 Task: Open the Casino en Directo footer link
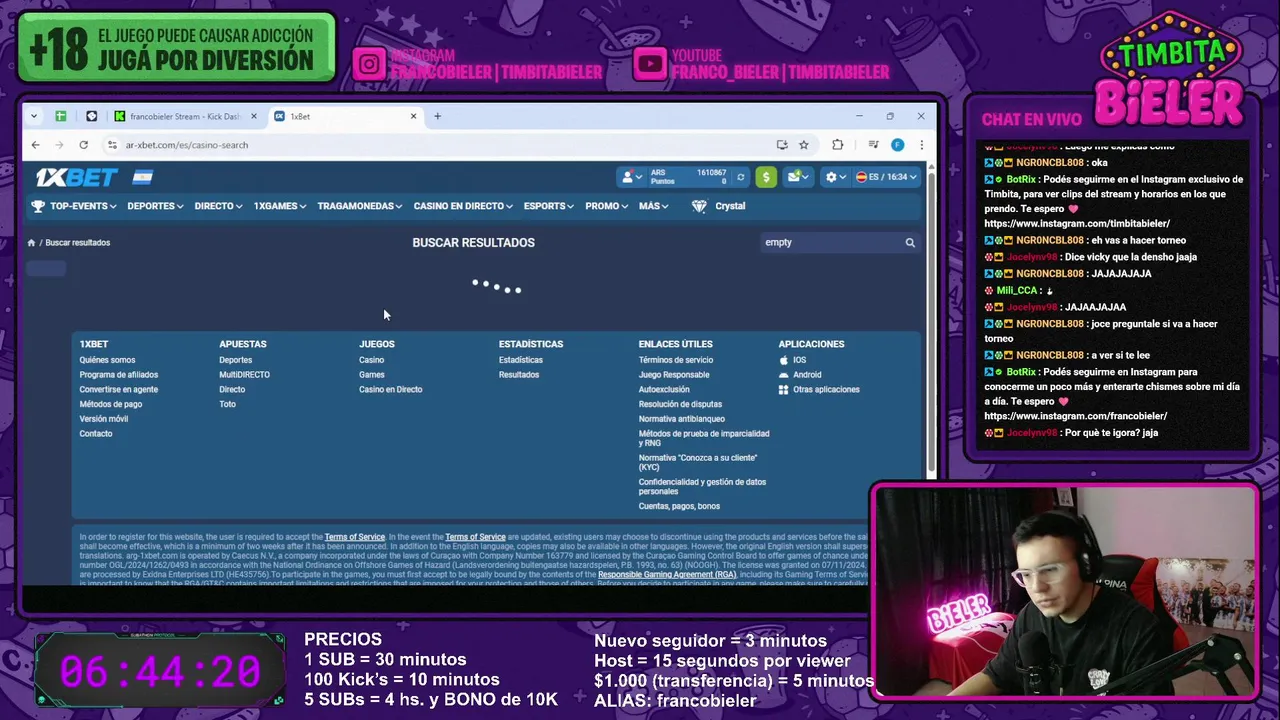(391, 390)
